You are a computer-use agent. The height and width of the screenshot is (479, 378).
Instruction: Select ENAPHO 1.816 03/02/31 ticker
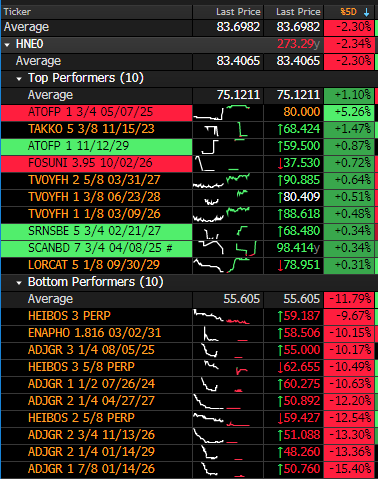pyautogui.click(x=94, y=333)
